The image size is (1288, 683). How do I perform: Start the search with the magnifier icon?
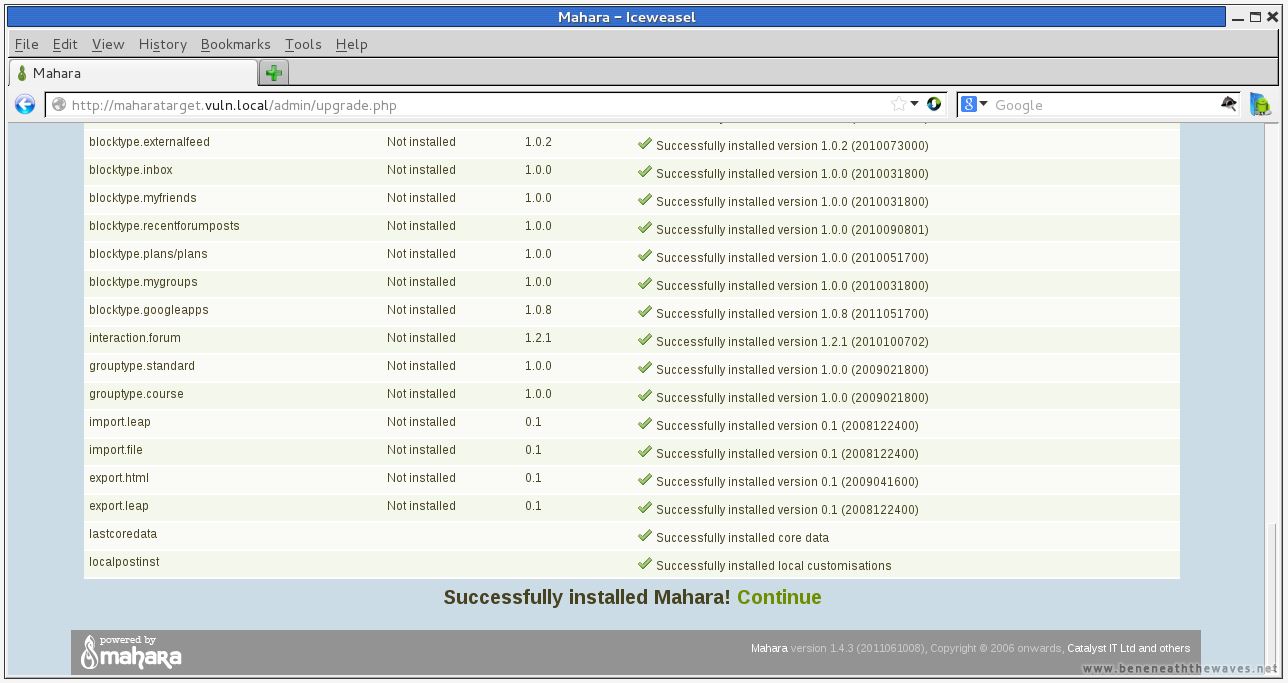[1229, 104]
